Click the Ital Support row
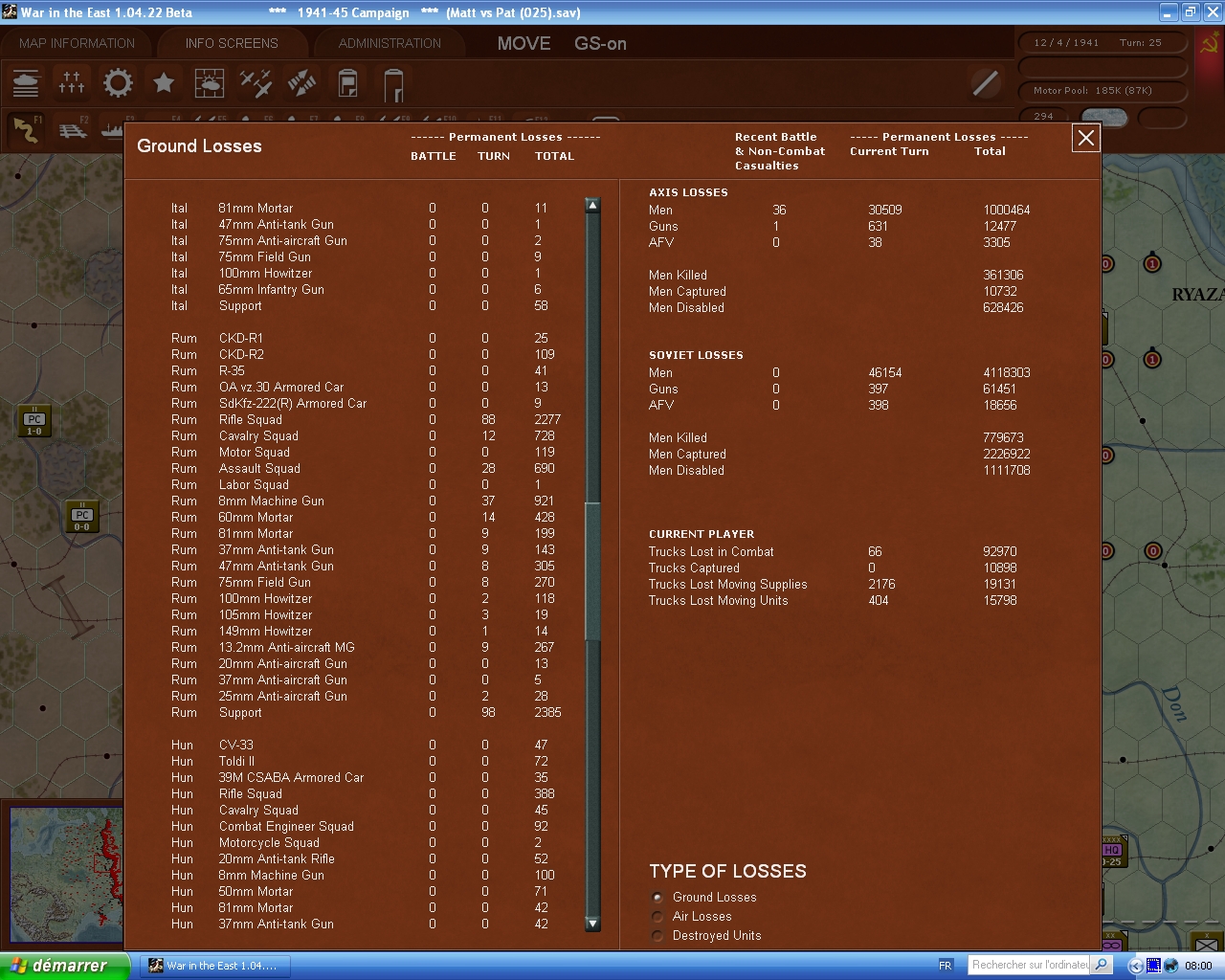Image resolution: width=1225 pixels, height=980 pixels. [367, 306]
